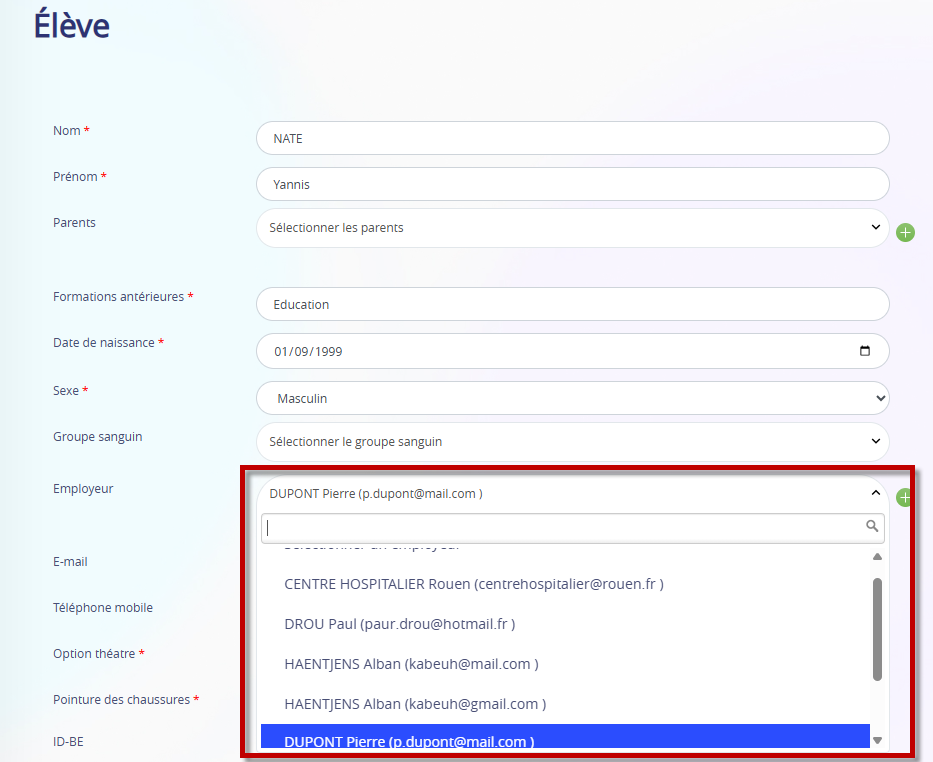Open the Groupe sanguin dropdown
The height and width of the screenshot is (762, 933).
coord(572,442)
